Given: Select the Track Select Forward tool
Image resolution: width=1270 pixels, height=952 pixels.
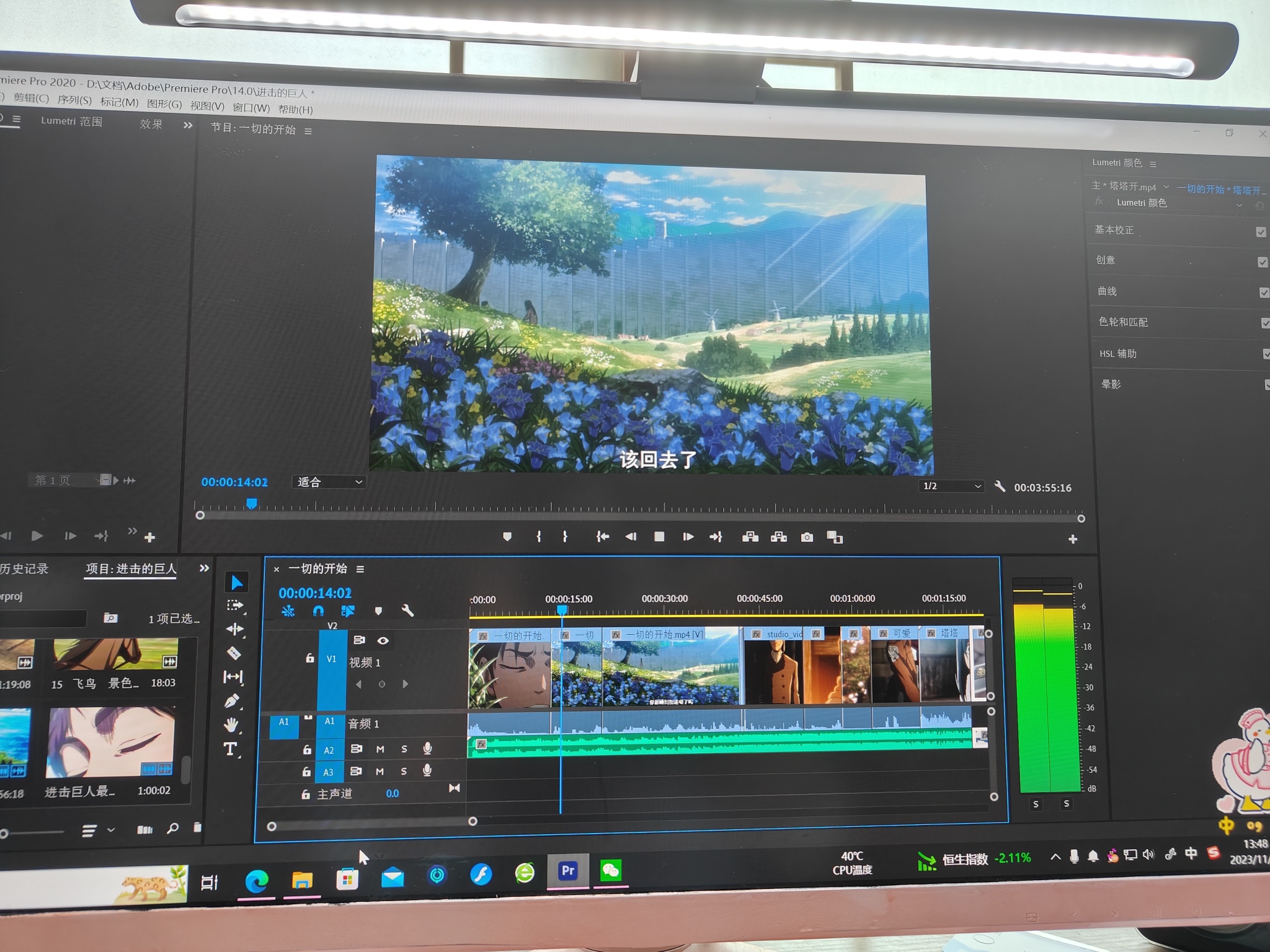Looking at the screenshot, I should pyautogui.click(x=236, y=606).
